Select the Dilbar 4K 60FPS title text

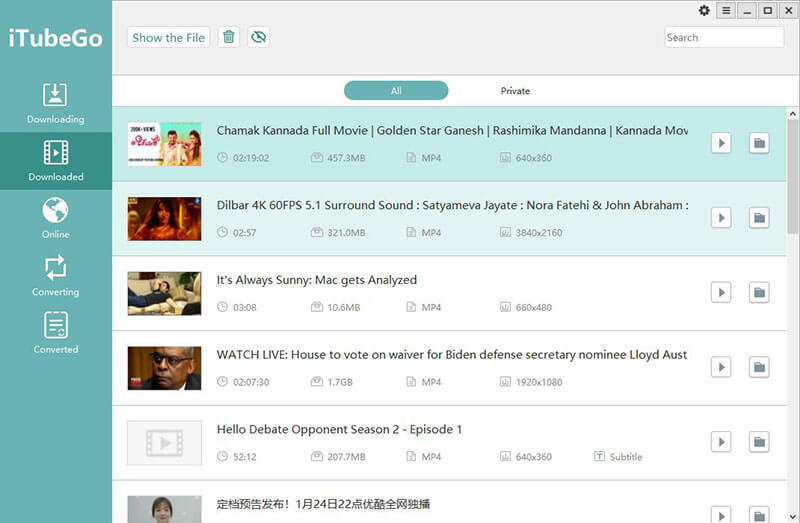[453, 205]
